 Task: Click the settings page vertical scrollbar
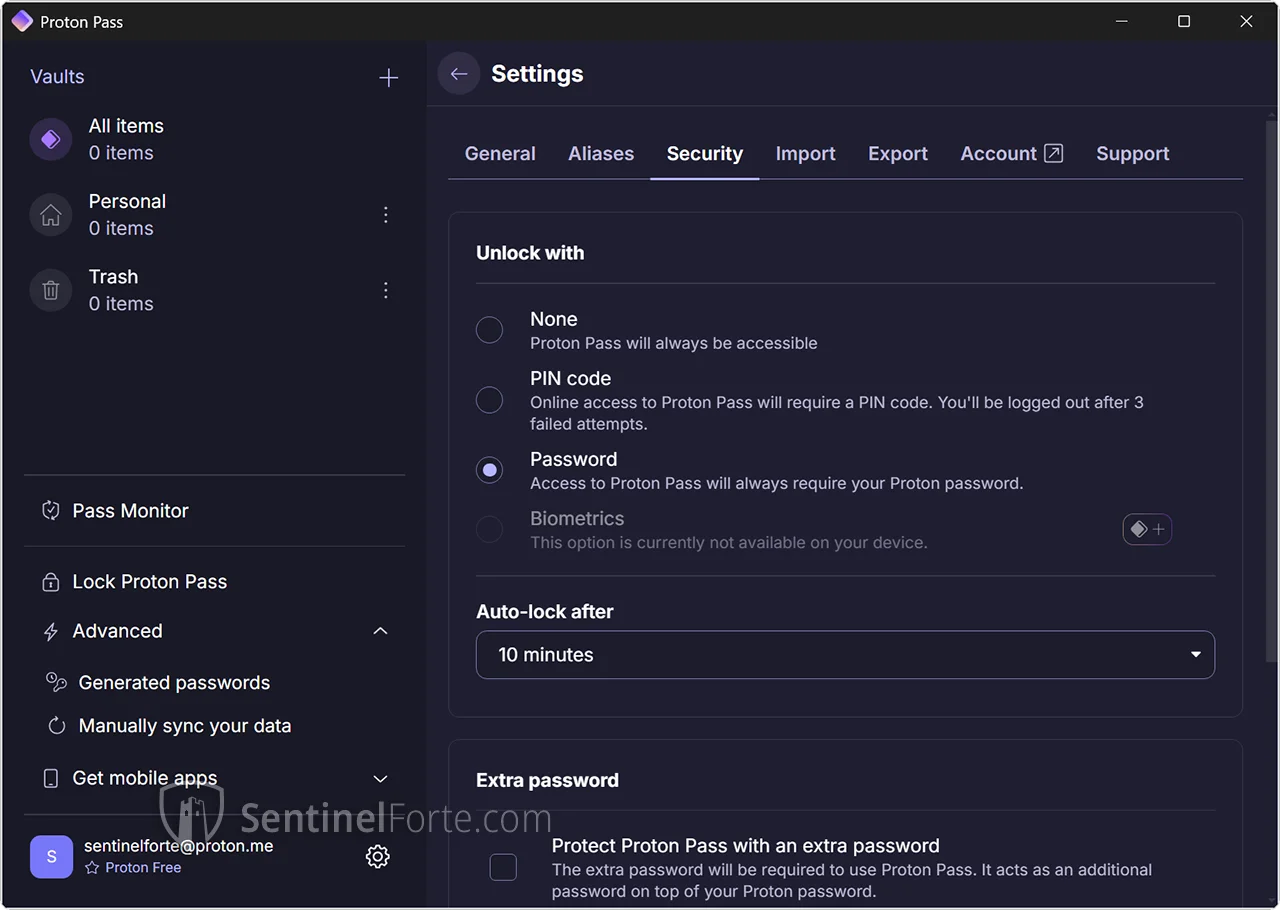pyautogui.click(x=1271, y=390)
